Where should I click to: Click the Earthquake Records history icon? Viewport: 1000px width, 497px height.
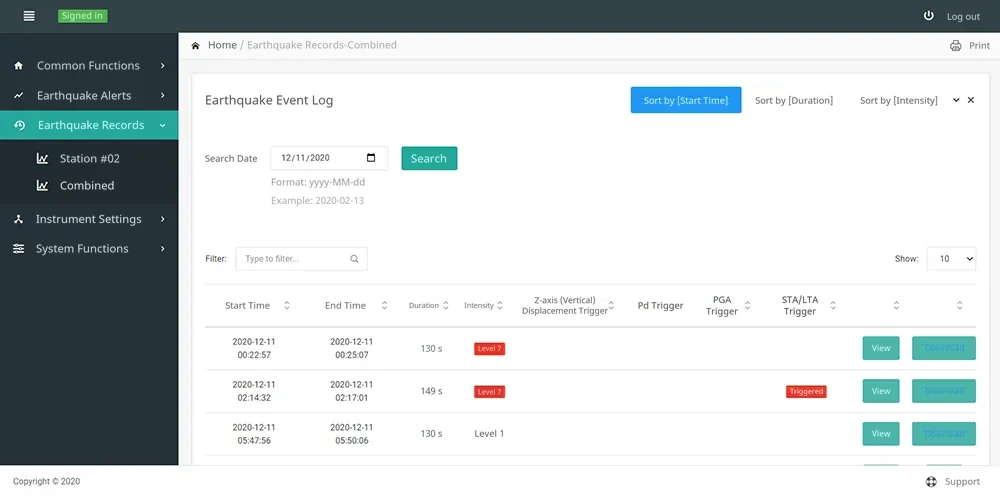[x=19, y=125]
